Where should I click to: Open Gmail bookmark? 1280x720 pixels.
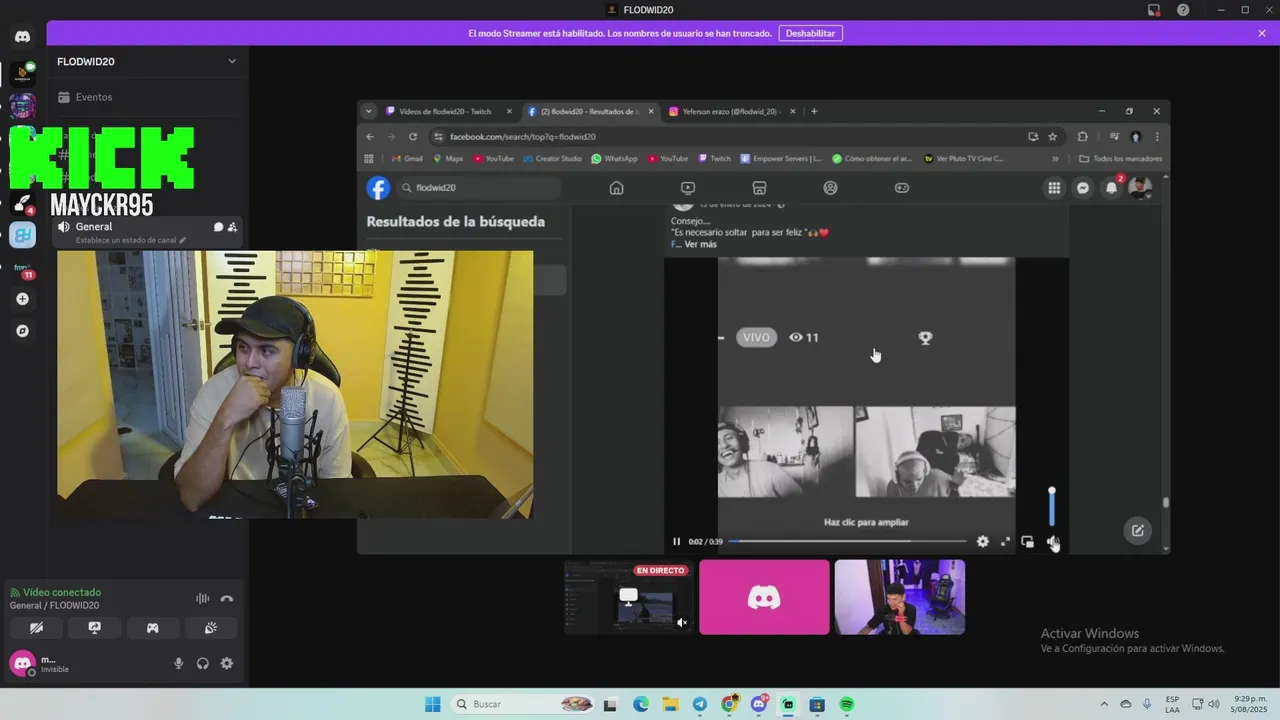click(x=408, y=158)
